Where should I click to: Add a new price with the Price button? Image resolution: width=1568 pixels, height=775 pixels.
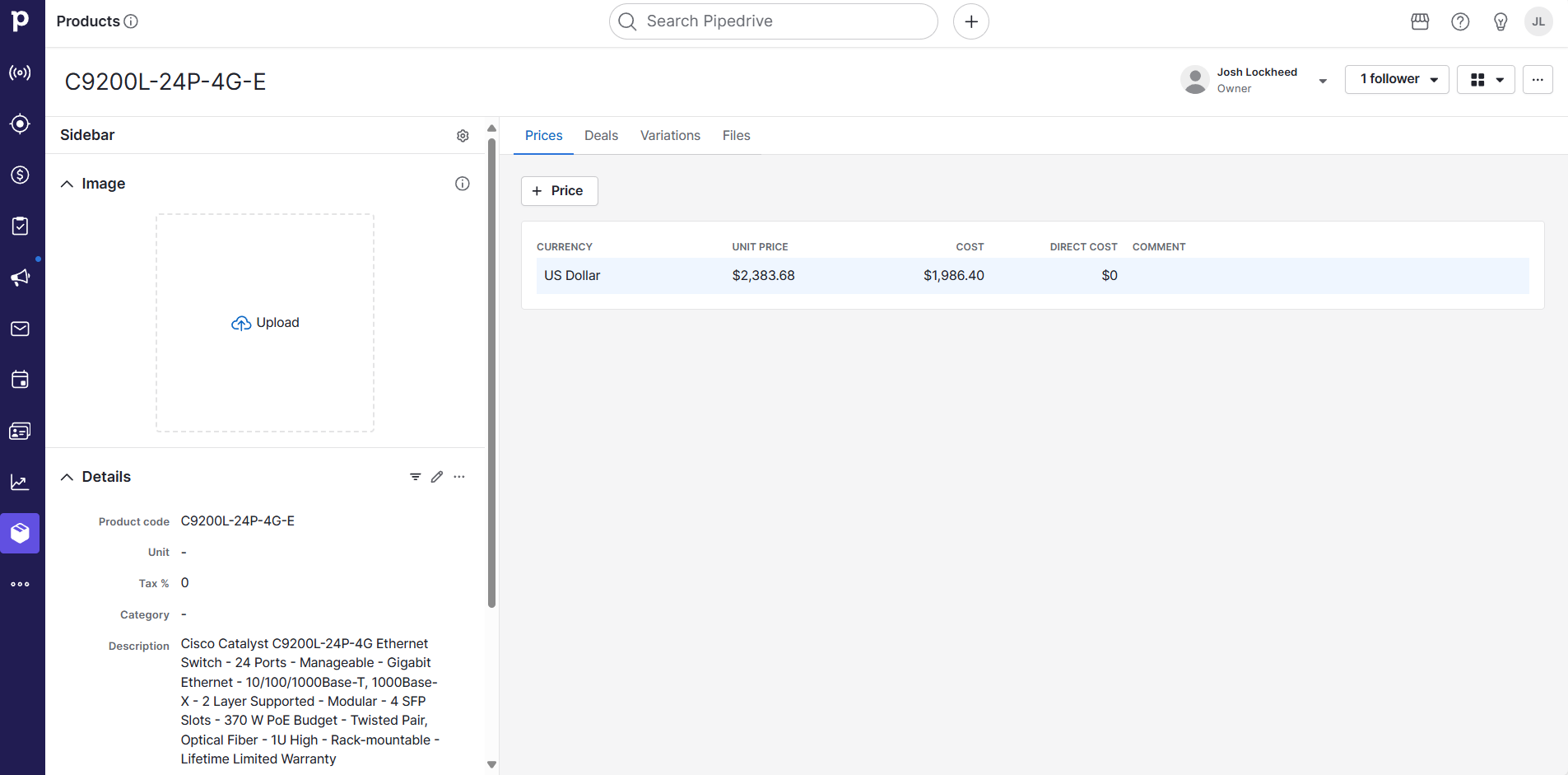(x=559, y=190)
